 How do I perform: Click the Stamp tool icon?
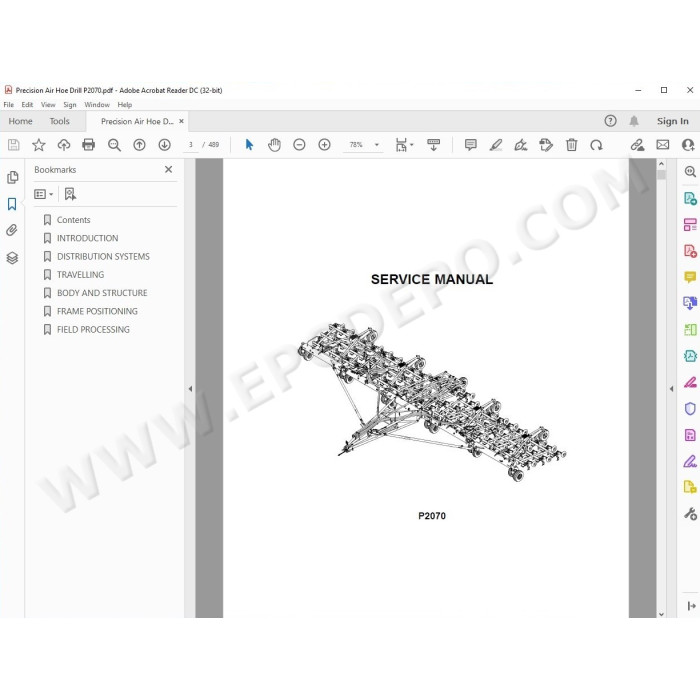coord(546,145)
